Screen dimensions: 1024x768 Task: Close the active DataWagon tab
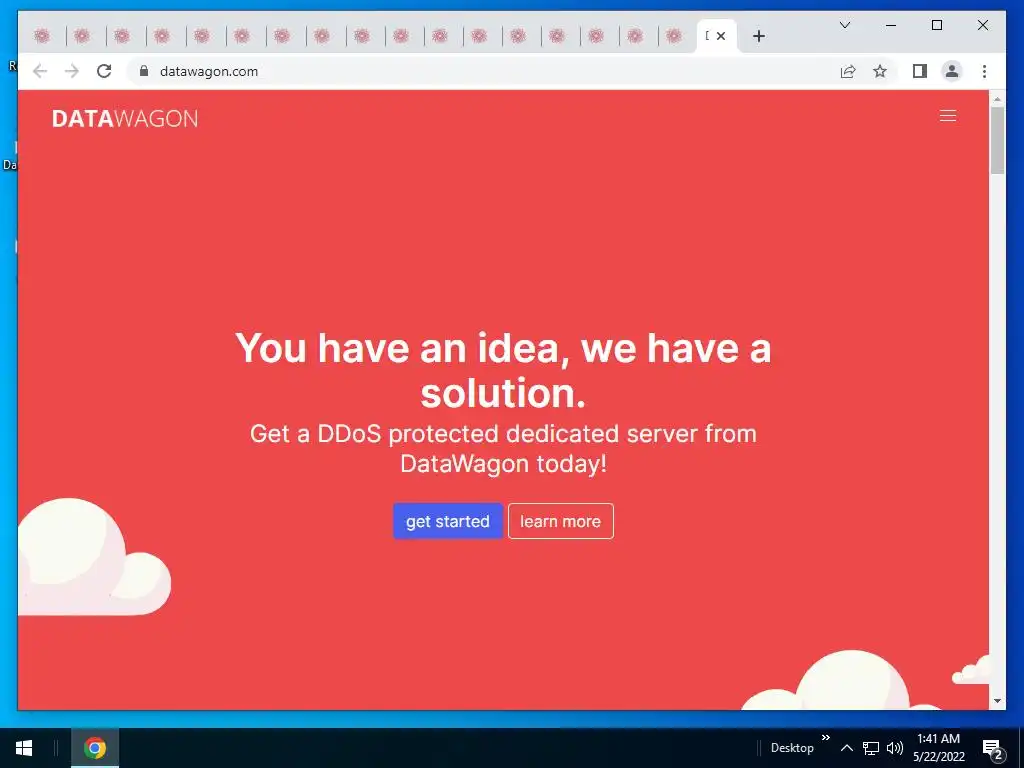[x=721, y=36]
